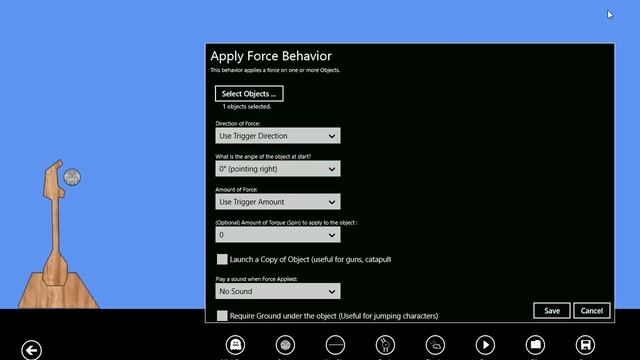Select the wooden catapult arm object
The width and height of the screenshot is (640, 360).
[55, 229]
